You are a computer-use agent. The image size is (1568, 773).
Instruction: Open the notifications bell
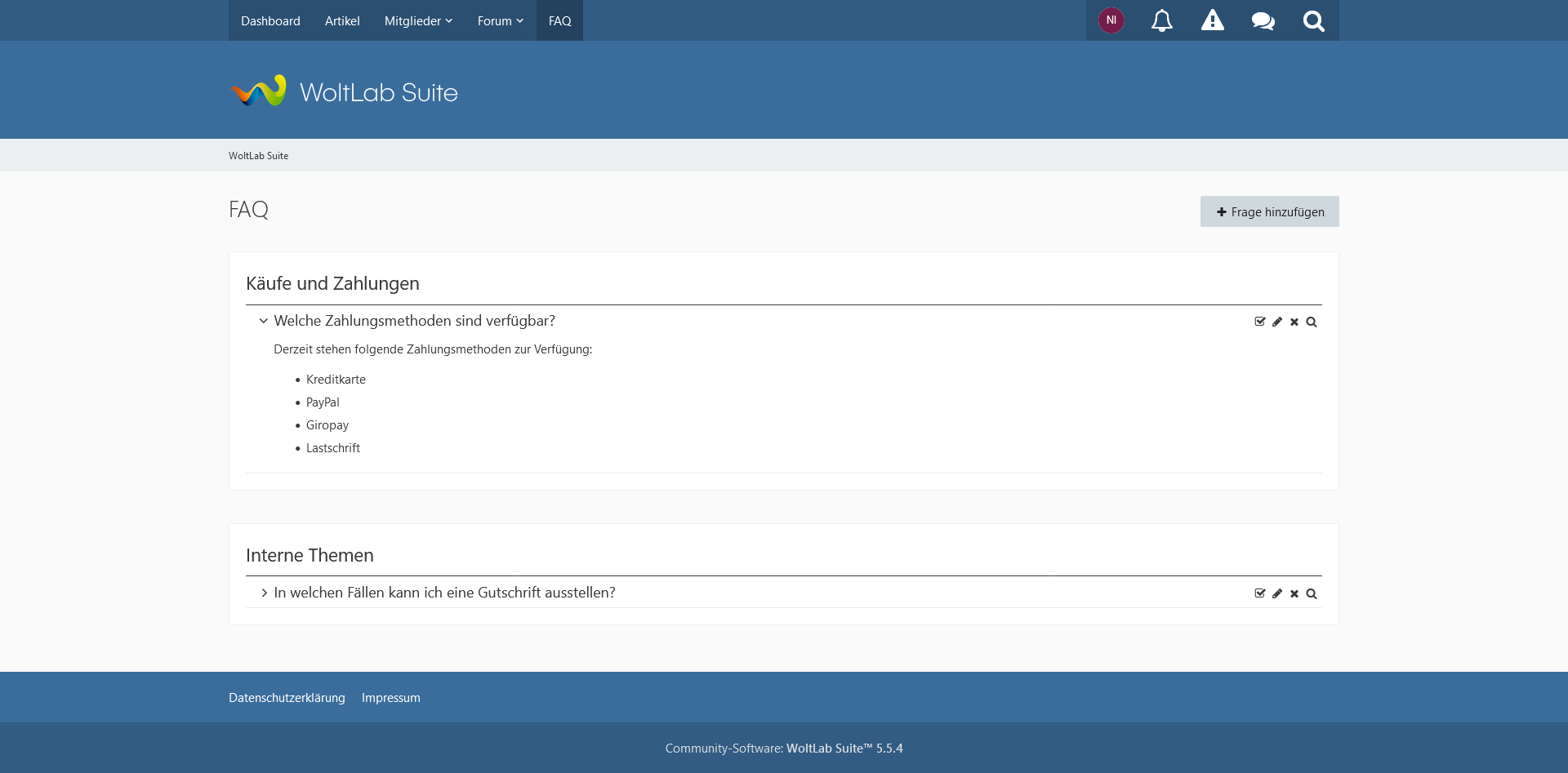coord(1161,20)
